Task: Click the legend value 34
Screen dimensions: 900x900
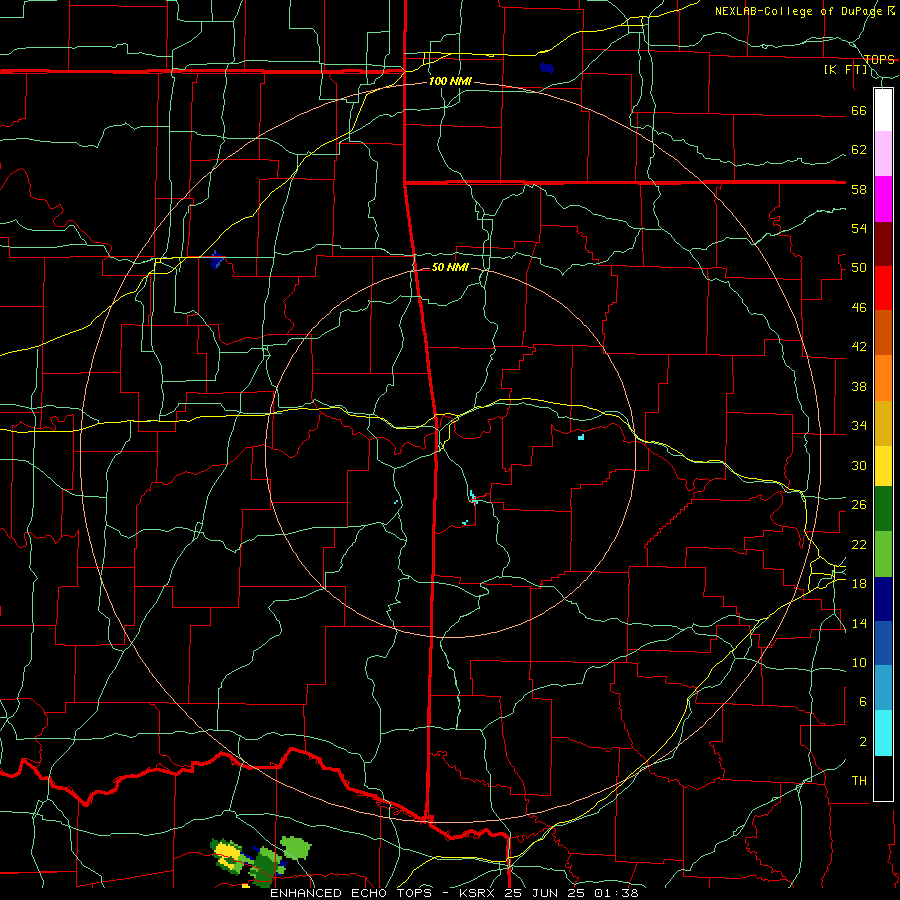Action: pos(859,426)
